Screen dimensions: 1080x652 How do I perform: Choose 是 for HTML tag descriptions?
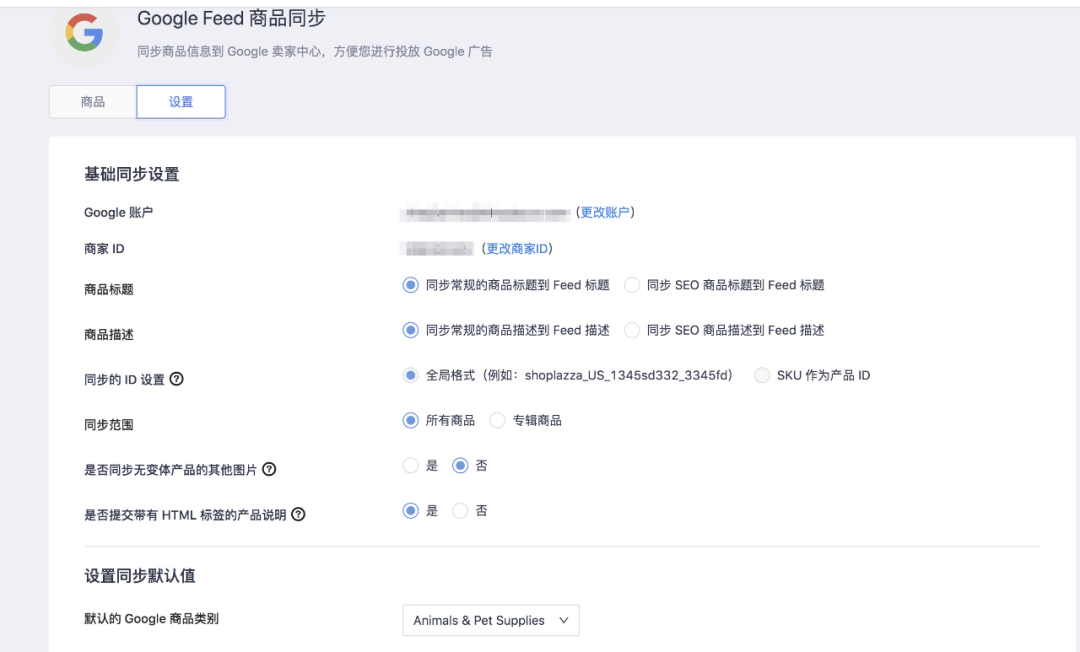[x=411, y=511]
